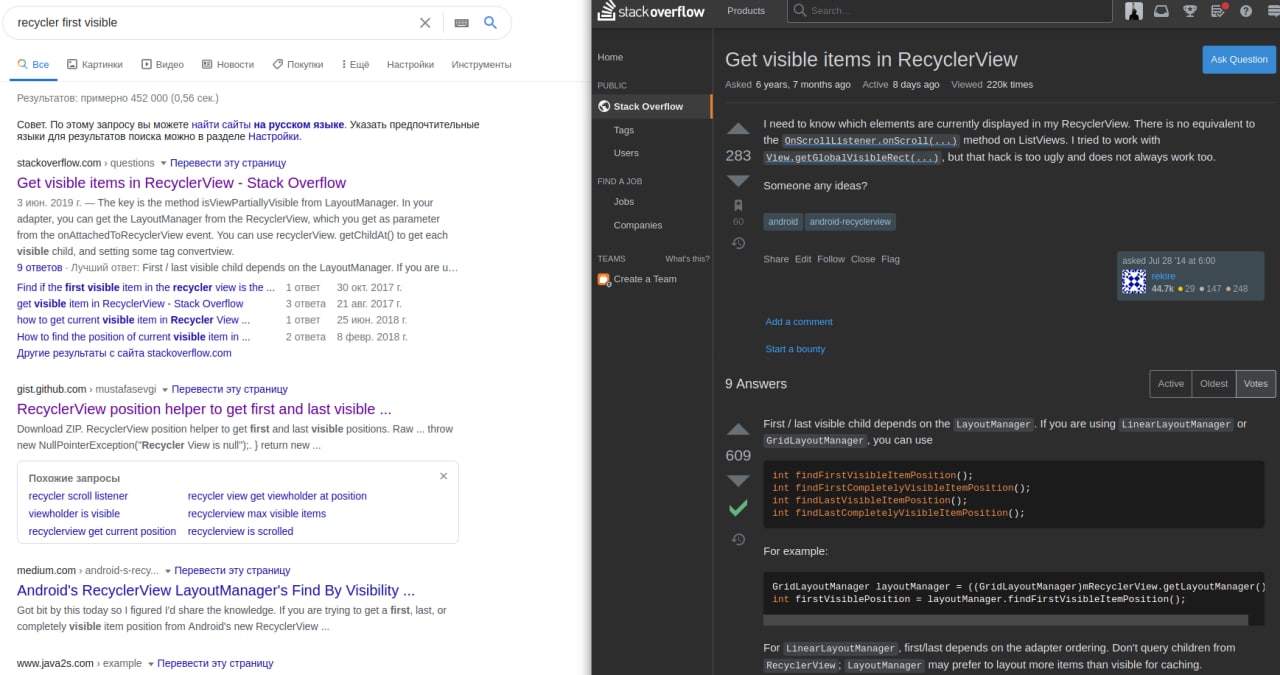The width and height of the screenshot is (1280, 675).
Task: Open the Stack Overflow logo home link
Action: click(x=651, y=11)
